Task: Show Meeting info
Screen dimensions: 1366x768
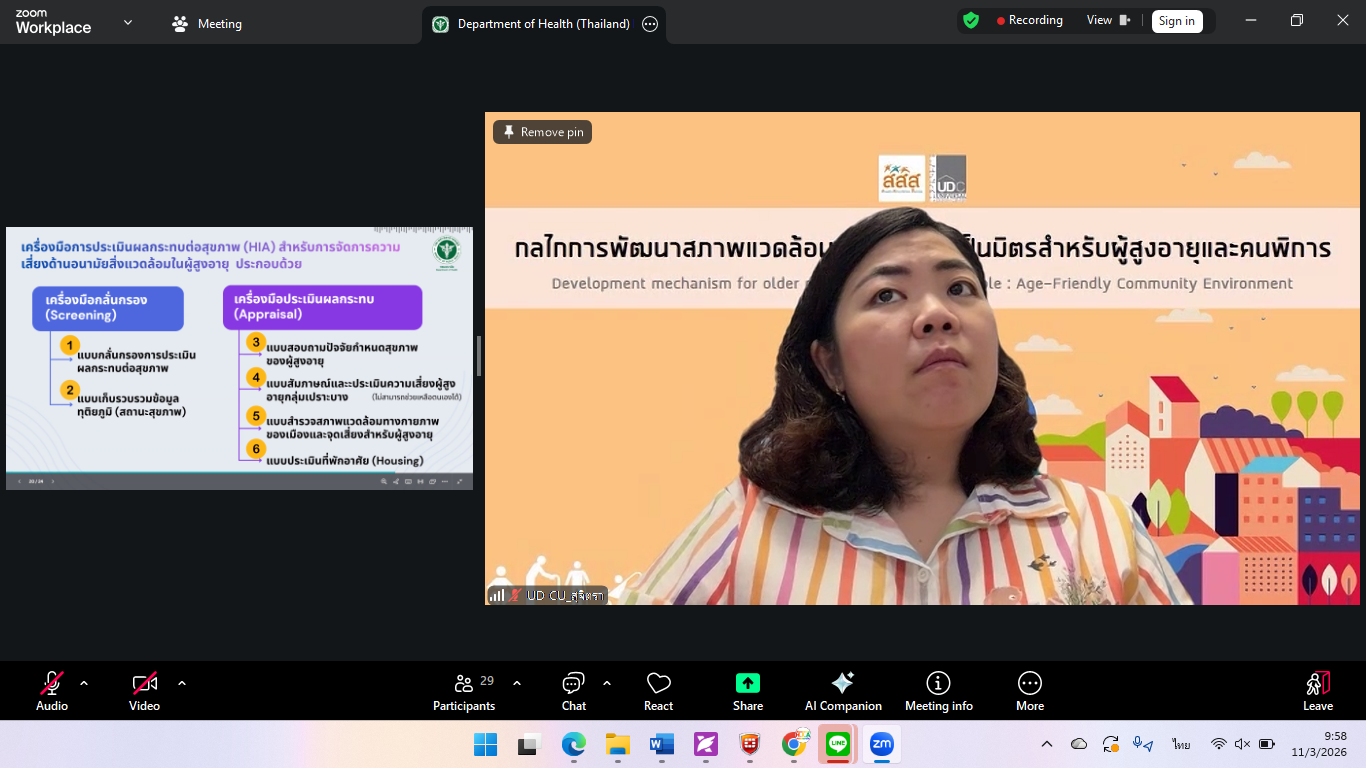Action: 938,691
